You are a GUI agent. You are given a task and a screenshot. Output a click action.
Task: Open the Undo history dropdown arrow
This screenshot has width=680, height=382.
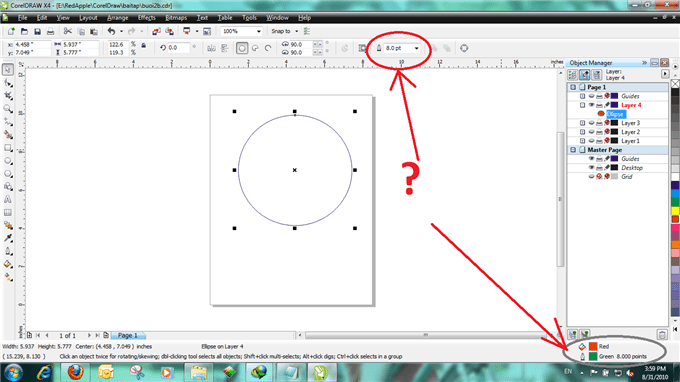pos(121,31)
